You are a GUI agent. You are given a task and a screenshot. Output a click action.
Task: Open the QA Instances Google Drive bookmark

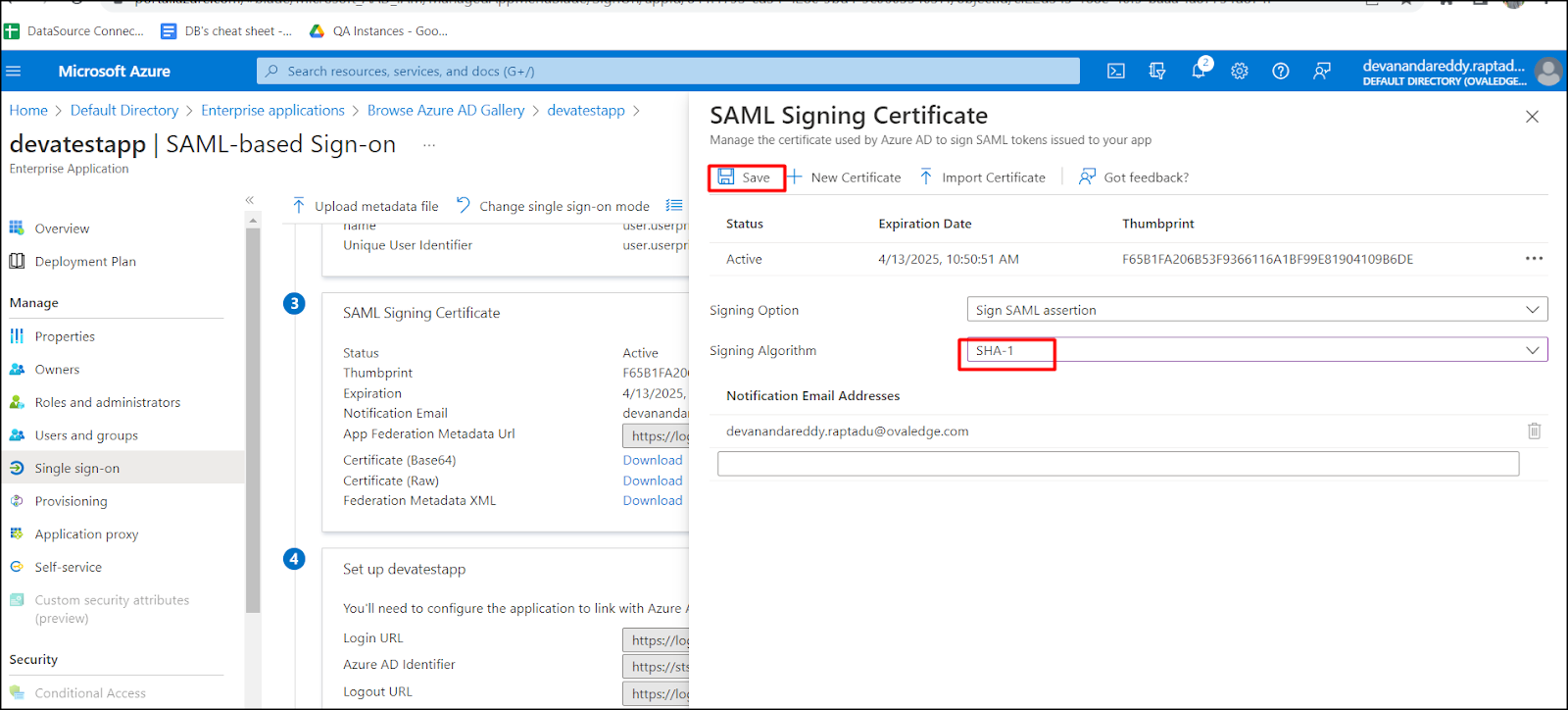378,31
